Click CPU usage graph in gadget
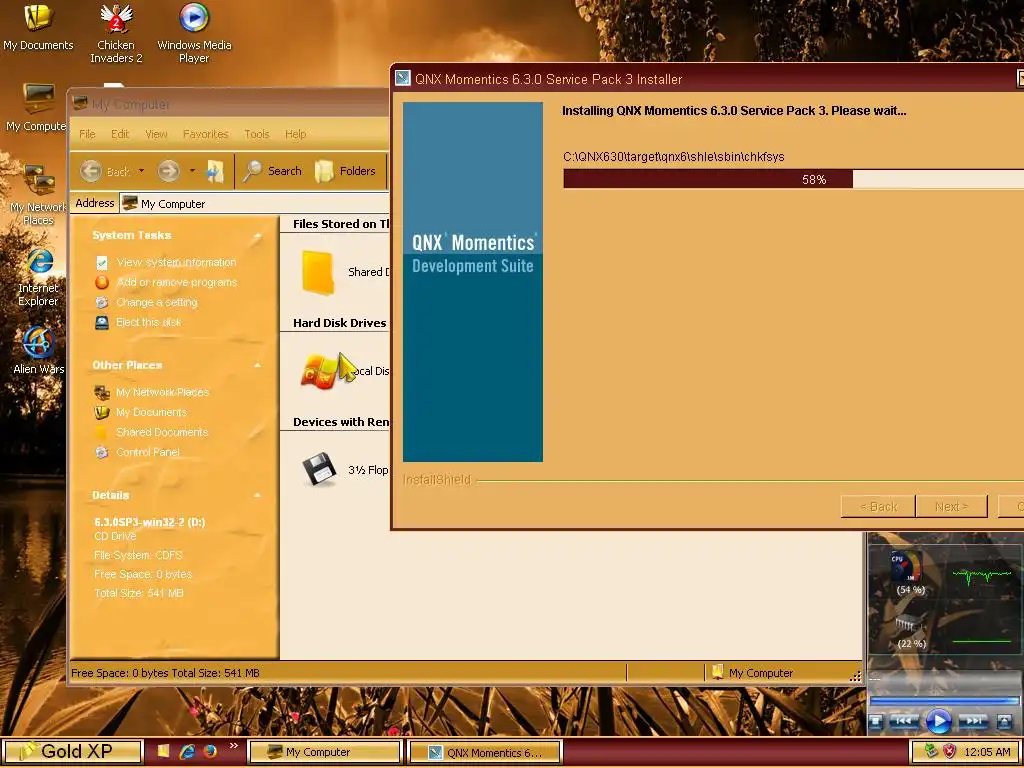1024x768 pixels. click(x=982, y=575)
